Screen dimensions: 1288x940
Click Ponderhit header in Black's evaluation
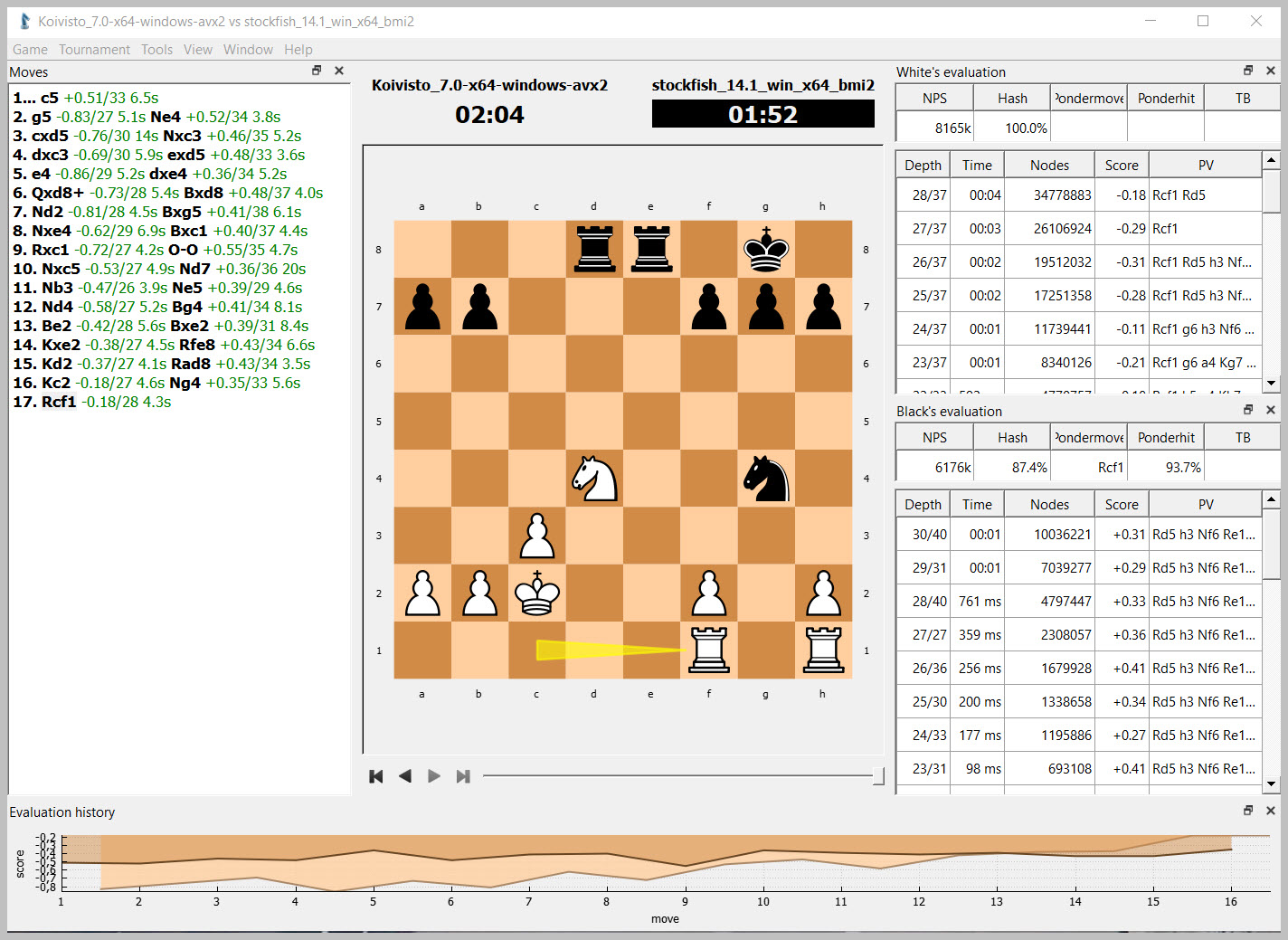[x=1166, y=437]
